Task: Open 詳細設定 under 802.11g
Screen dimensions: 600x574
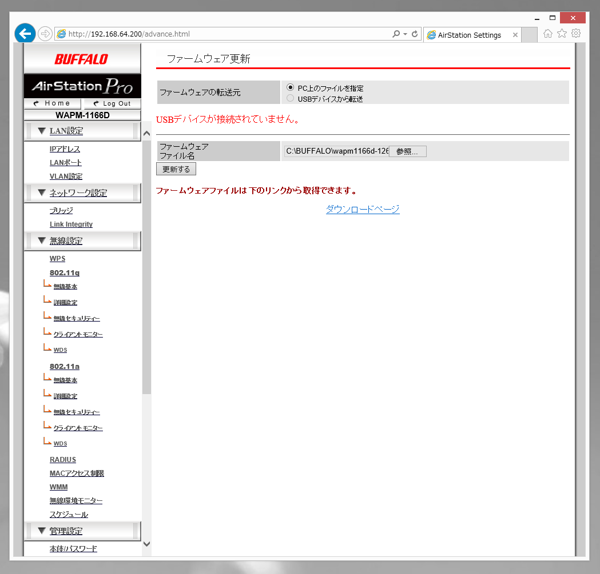Action: [65, 303]
